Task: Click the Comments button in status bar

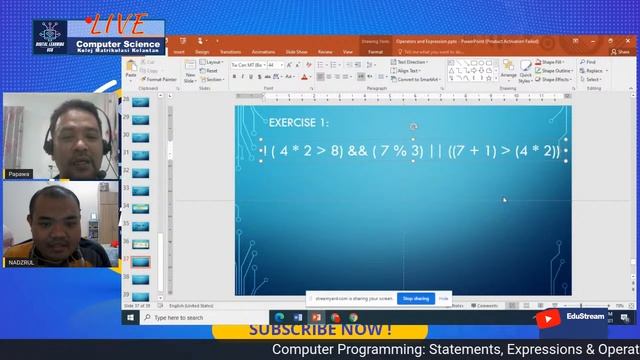Action: click(x=484, y=306)
